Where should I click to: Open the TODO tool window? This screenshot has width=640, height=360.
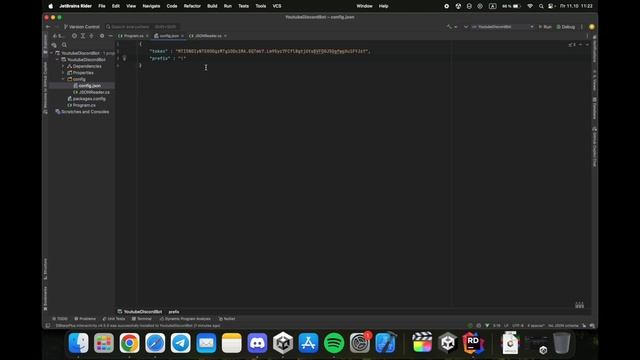pyautogui.click(x=60, y=319)
